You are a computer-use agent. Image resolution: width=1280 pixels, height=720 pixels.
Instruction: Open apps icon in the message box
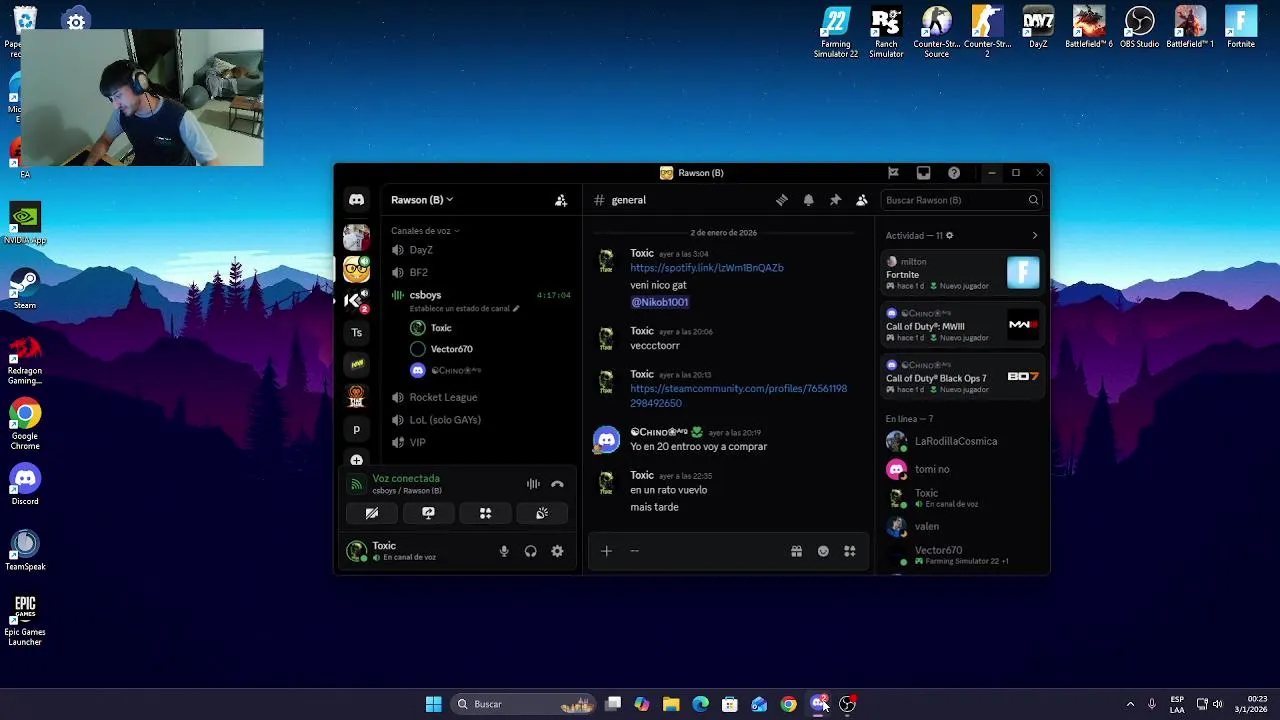coord(850,551)
